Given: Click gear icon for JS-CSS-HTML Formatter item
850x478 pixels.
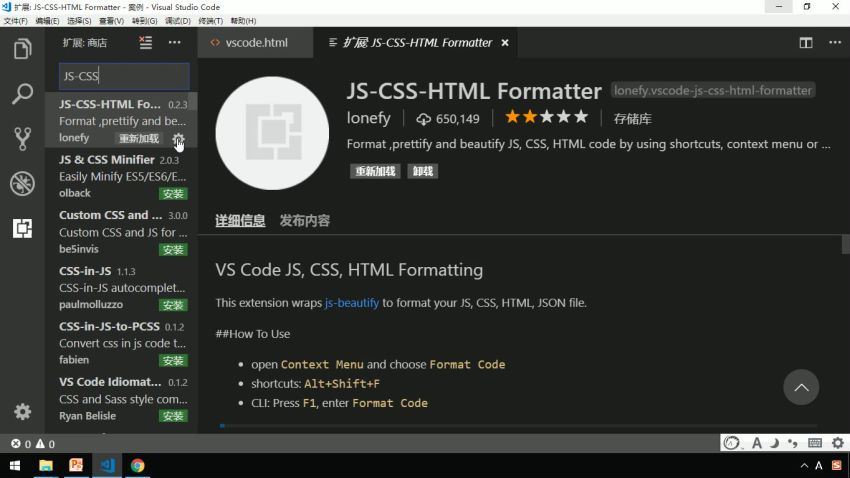Looking at the screenshot, I should point(178,139).
